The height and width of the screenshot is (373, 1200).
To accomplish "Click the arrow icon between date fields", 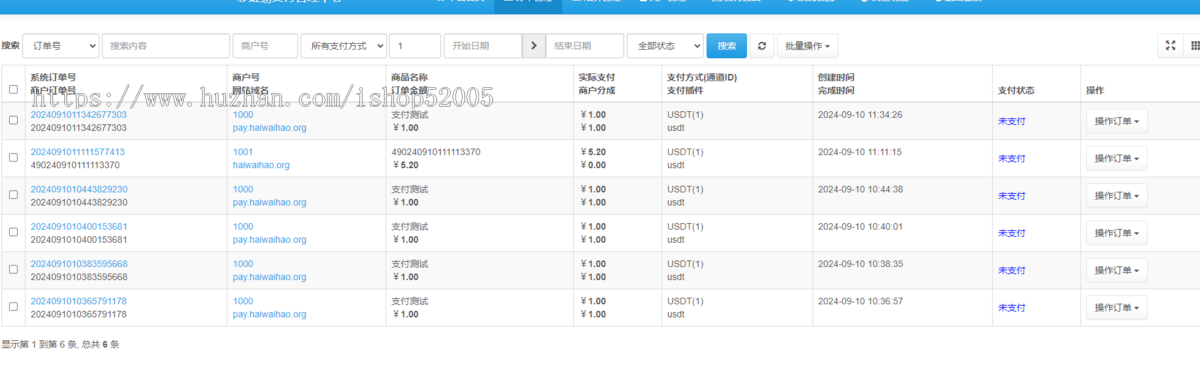I will 534,46.
